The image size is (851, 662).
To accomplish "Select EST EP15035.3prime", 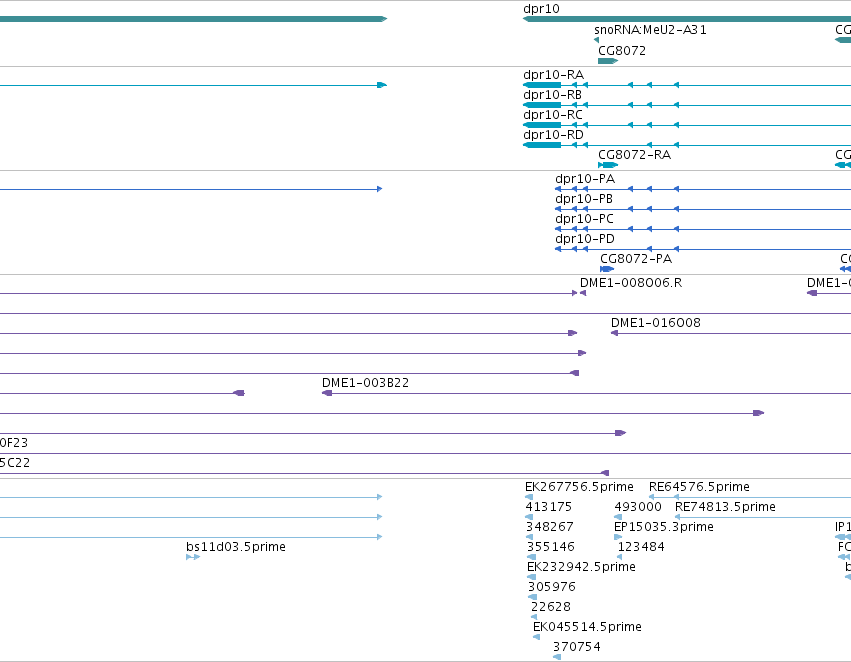I will pos(664,527).
